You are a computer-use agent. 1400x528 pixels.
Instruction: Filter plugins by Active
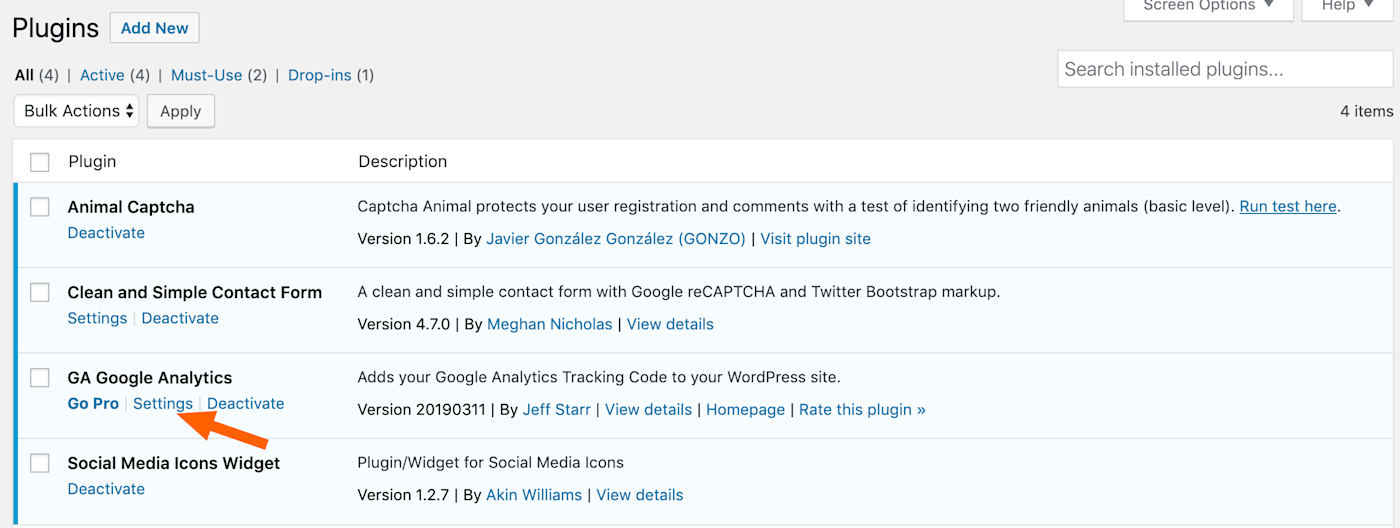click(x=102, y=75)
